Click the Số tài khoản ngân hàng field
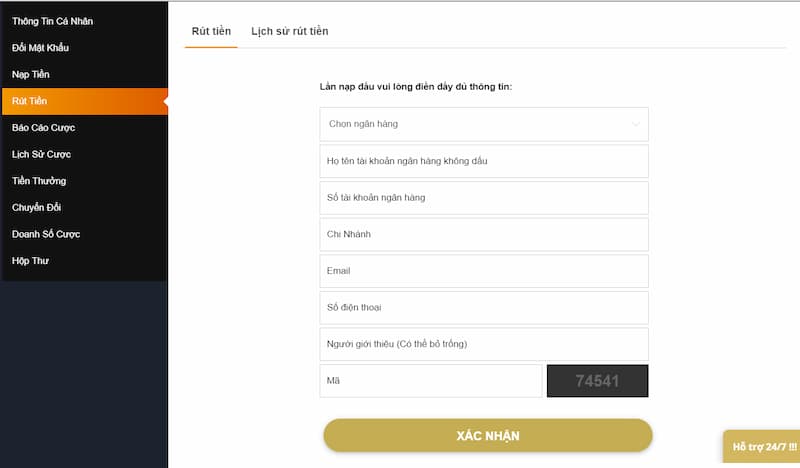Image resolution: width=800 pixels, height=468 pixels. (x=484, y=197)
